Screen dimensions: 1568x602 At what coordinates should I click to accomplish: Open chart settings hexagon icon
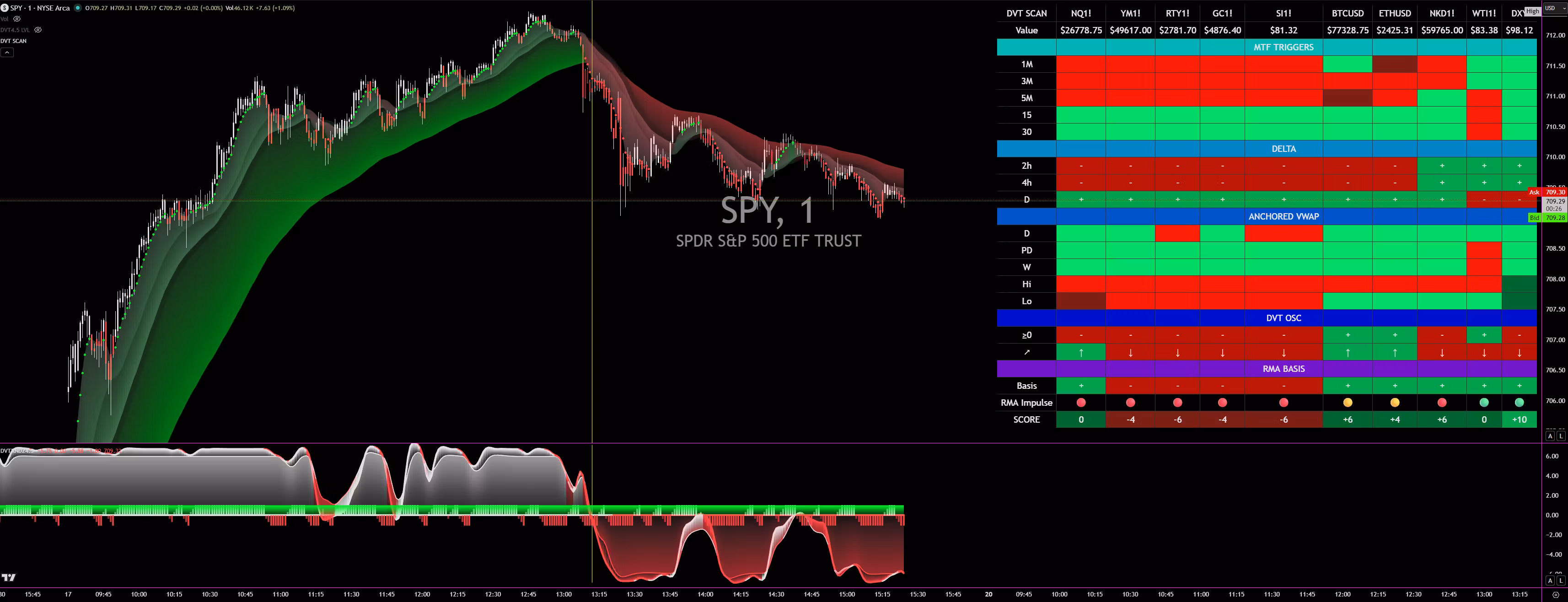click(1556, 595)
